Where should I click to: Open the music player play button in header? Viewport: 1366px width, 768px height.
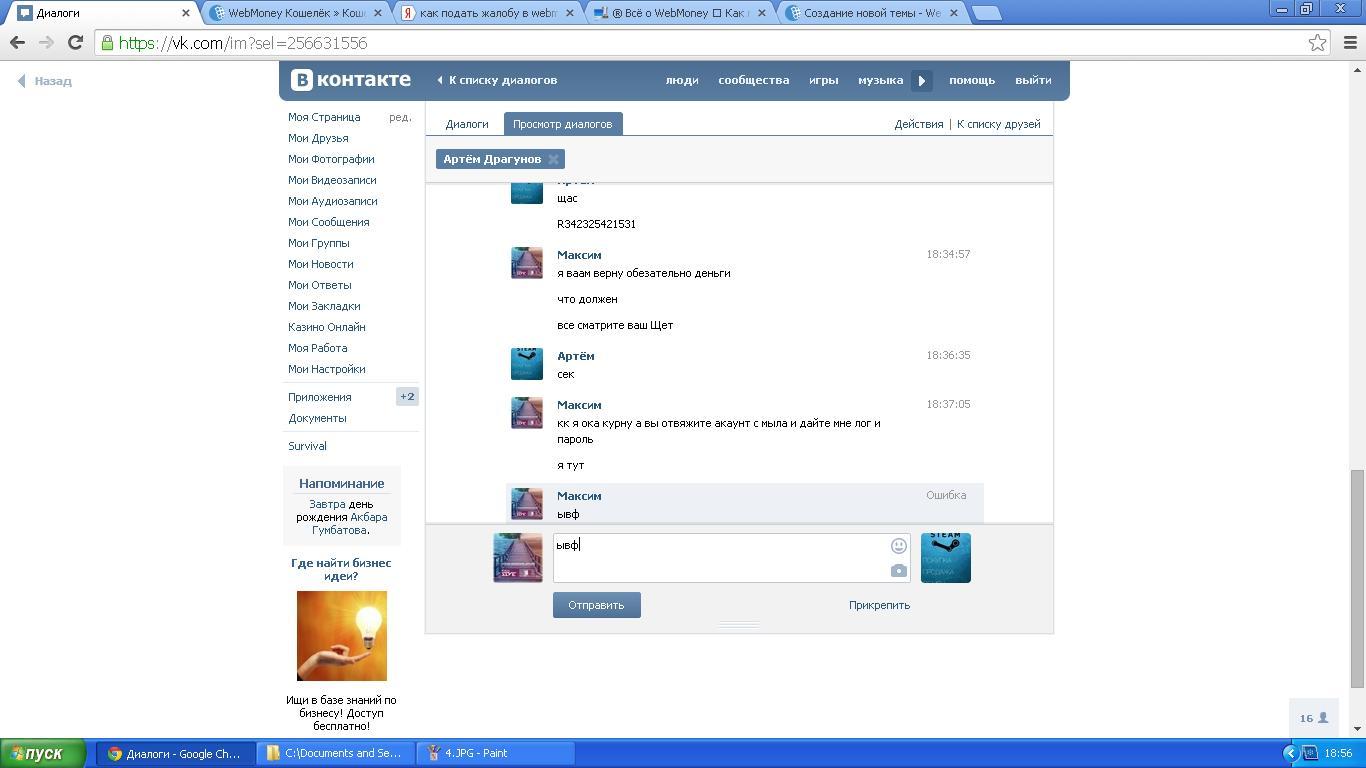click(x=922, y=80)
